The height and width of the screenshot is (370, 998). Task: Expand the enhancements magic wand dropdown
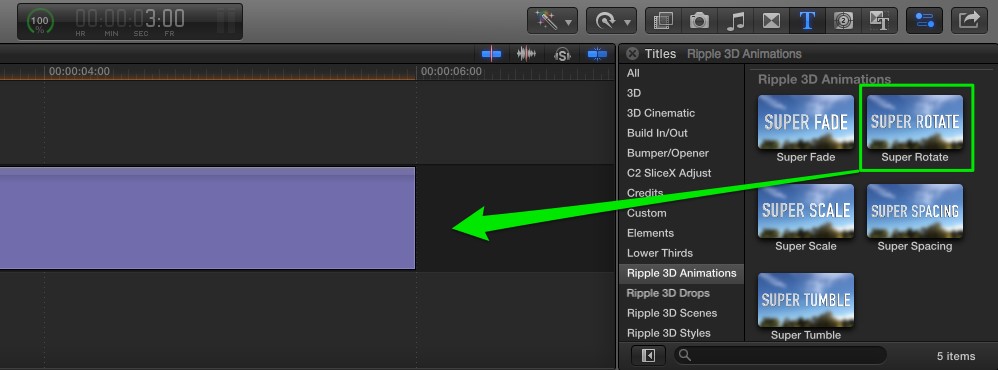tap(552, 21)
